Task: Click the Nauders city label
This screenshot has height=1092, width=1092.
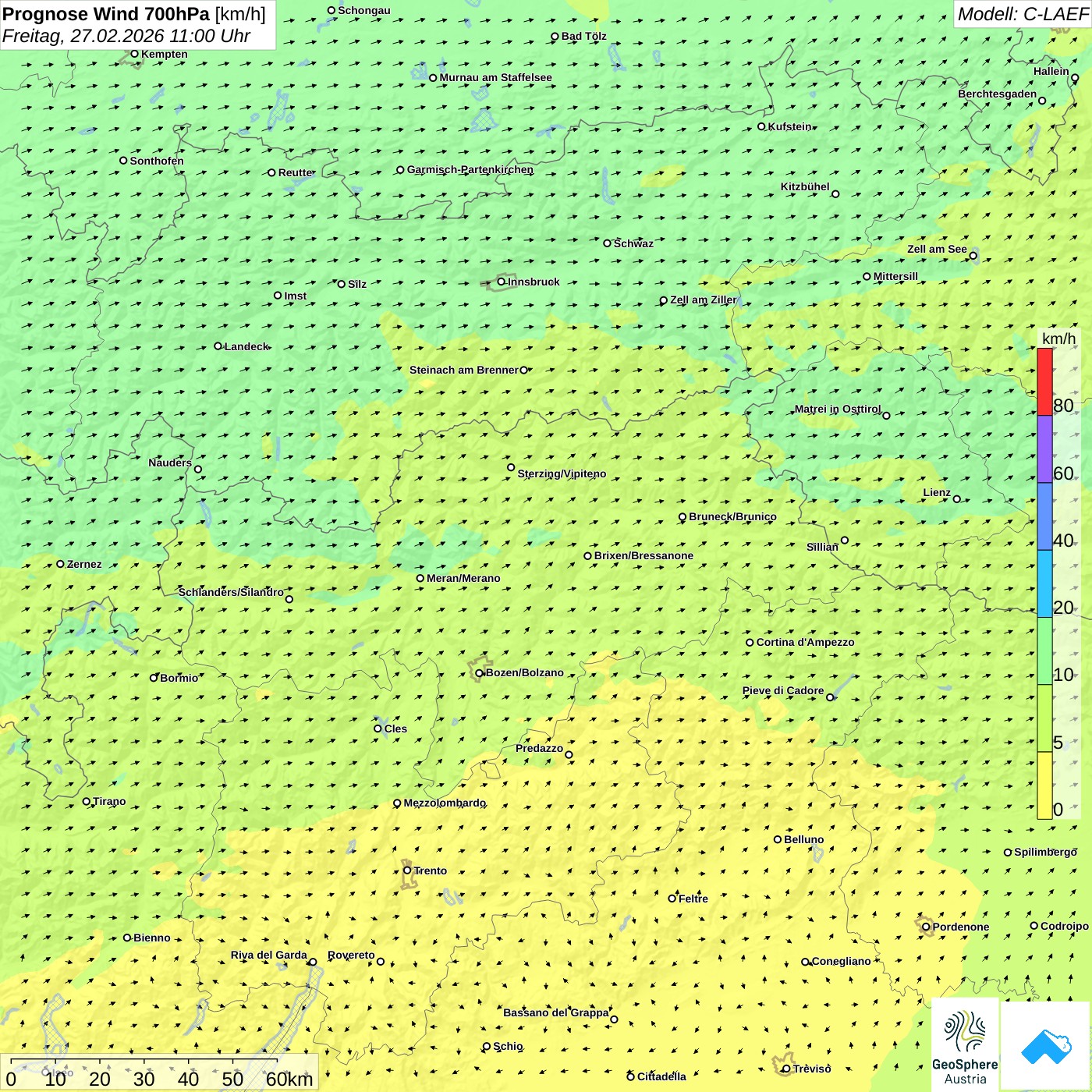Action: click(170, 463)
